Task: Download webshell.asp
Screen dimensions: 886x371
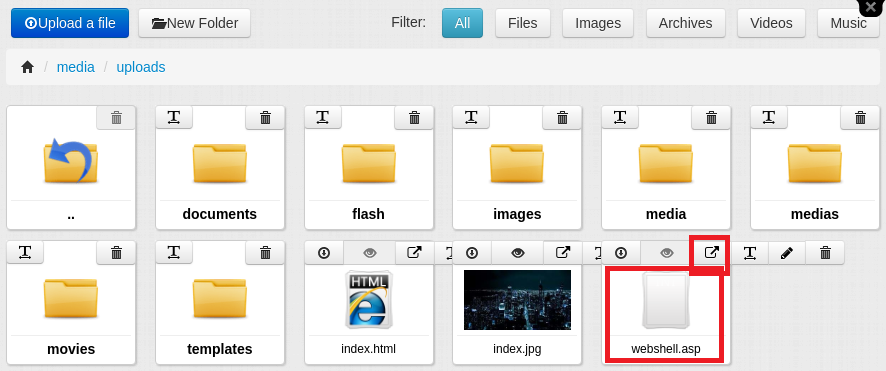Action: [x=621, y=253]
